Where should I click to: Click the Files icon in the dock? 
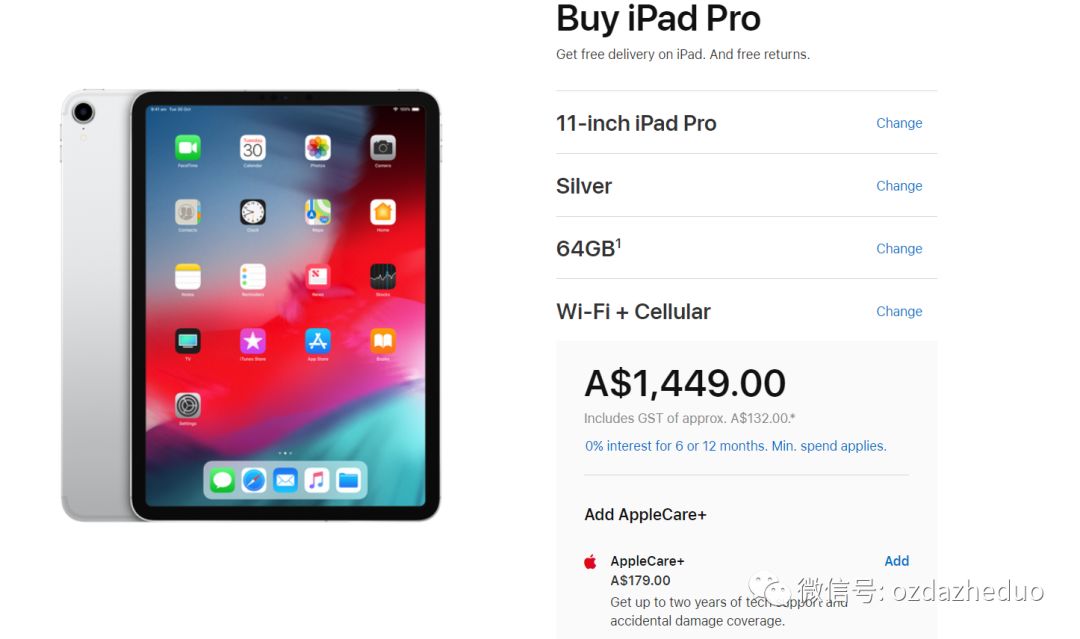coord(349,480)
